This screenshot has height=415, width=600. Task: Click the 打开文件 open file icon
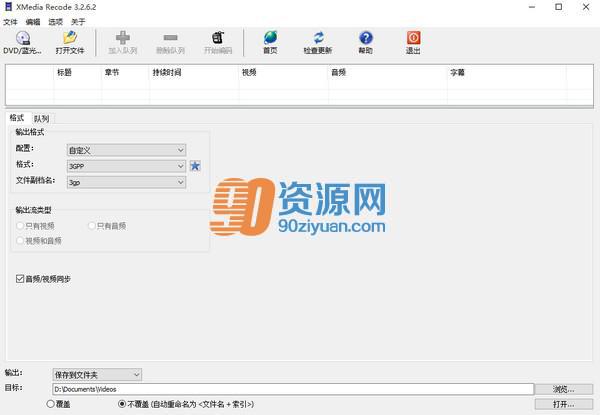pos(70,37)
